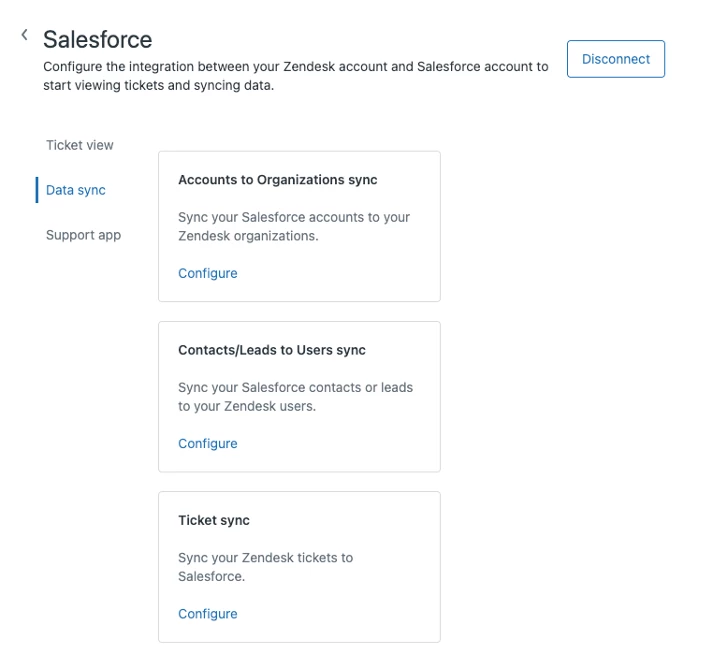Click the Accounts to Organizations sync heading
714x668 pixels.
(x=277, y=180)
